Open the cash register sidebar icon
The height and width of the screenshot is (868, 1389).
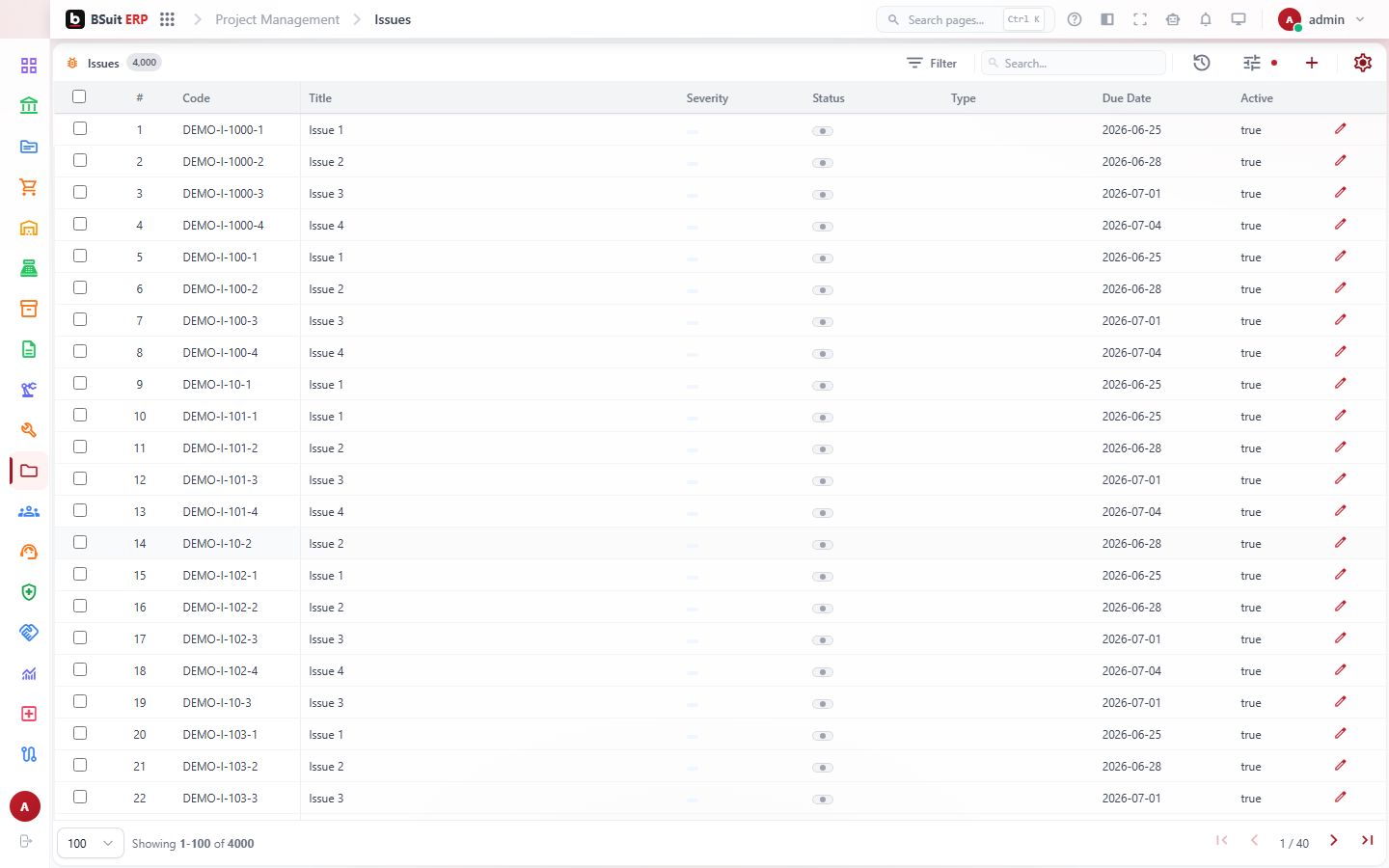point(29,268)
